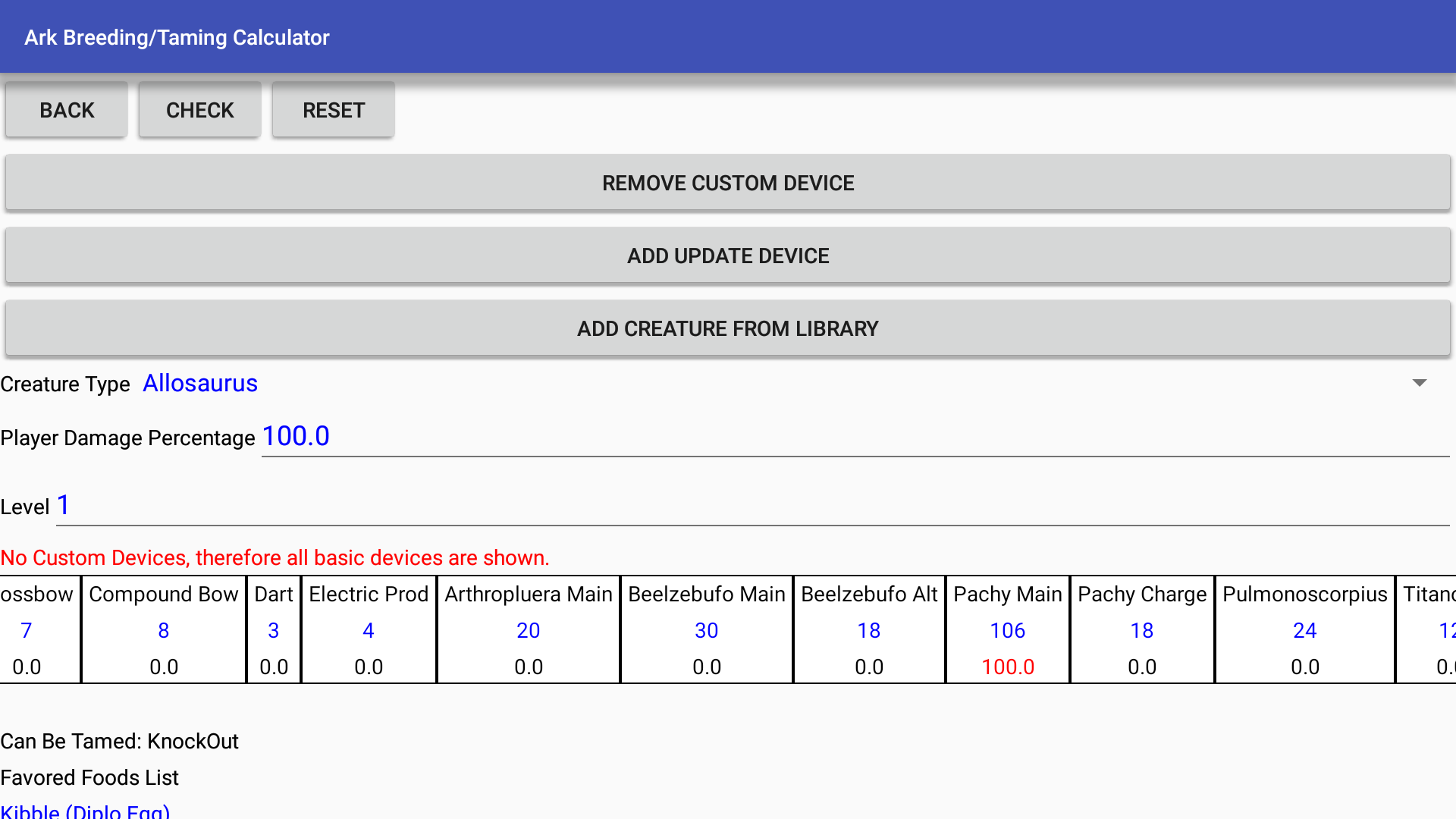1456x819 pixels.
Task: Edit Crossbow hit count 7
Action: [x=27, y=630]
